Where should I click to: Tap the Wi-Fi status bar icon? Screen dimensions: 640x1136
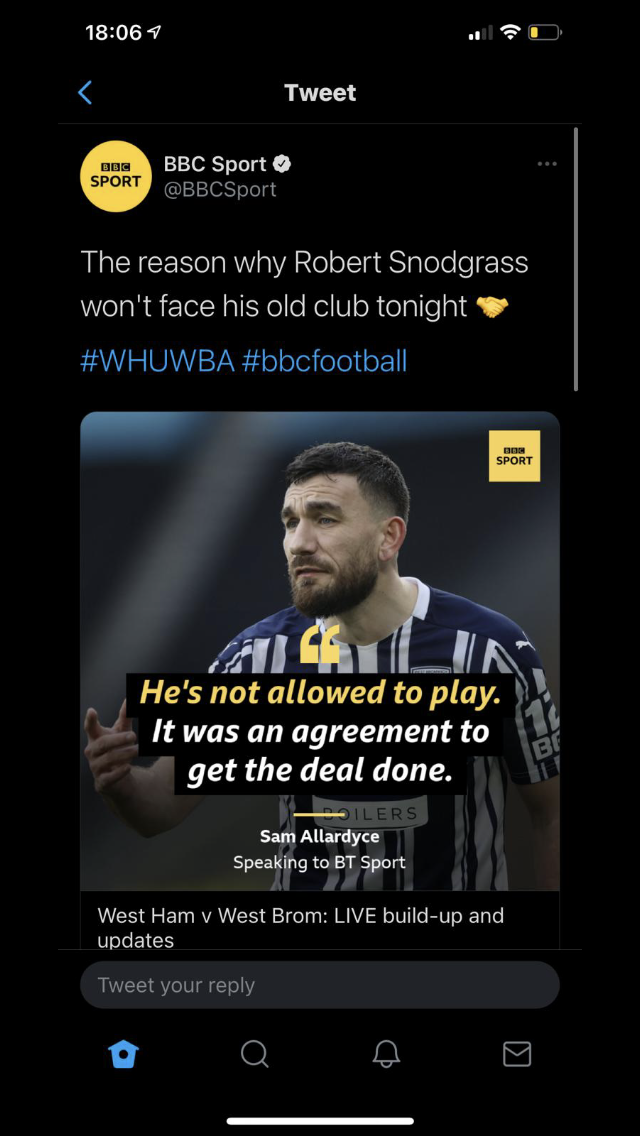[511, 33]
